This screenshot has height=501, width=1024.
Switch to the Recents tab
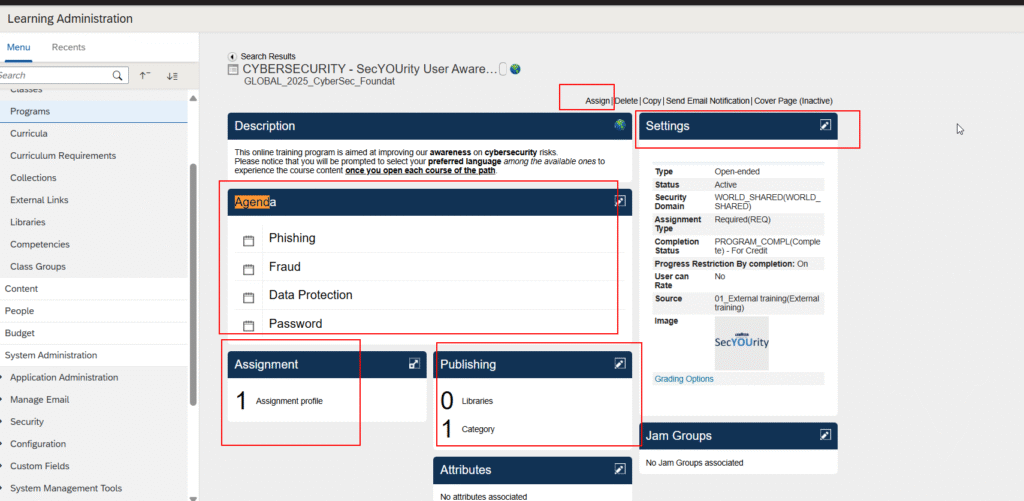click(68, 47)
